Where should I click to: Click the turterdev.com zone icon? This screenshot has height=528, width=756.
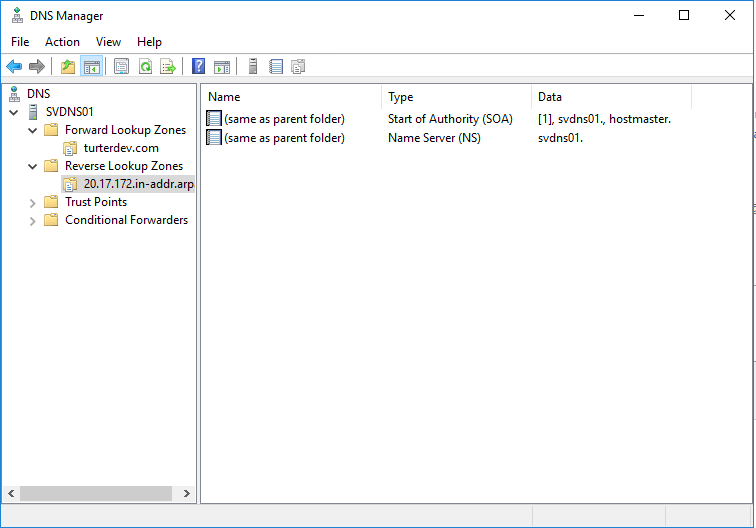click(x=70, y=148)
